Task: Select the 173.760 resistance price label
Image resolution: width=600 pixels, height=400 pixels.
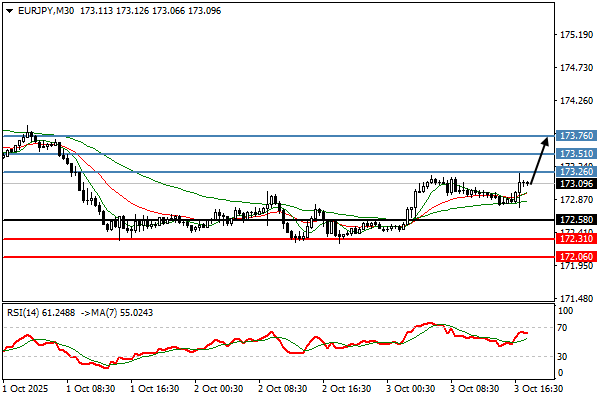Action: 575,135
